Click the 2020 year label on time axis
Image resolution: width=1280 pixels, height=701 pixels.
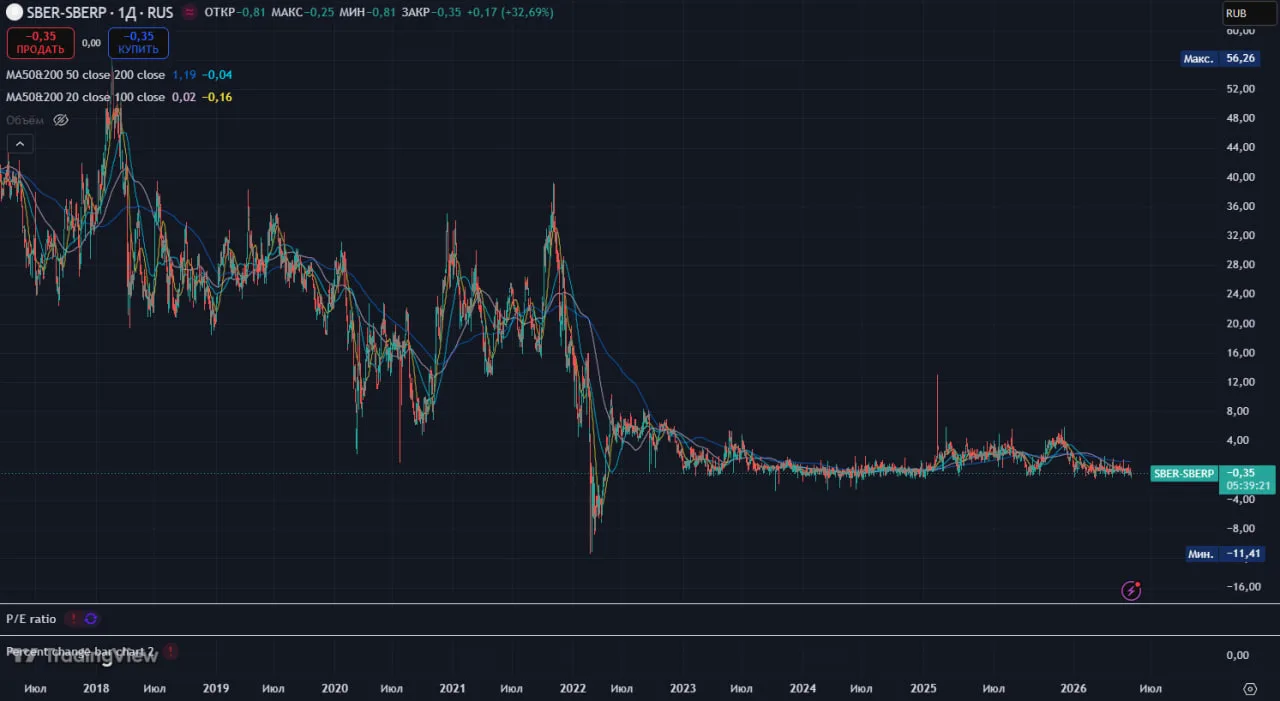(335, 688)
